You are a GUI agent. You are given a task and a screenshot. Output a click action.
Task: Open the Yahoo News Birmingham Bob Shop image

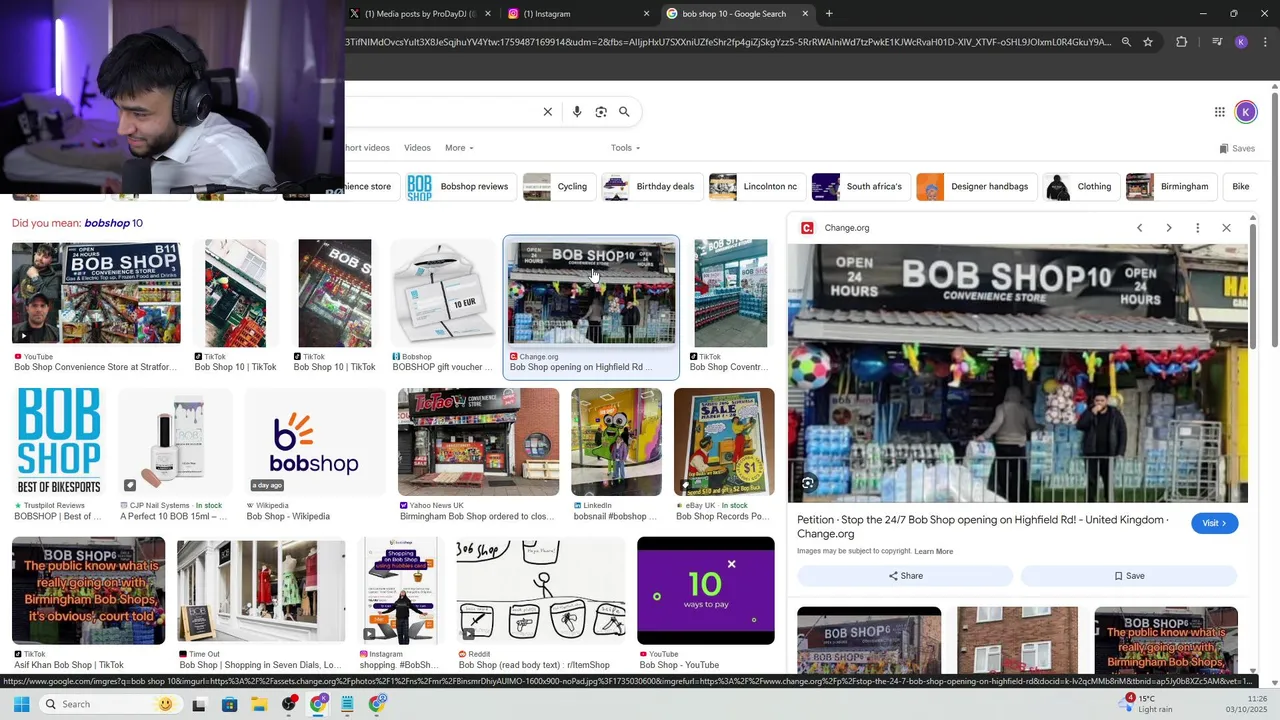point(478,441)
